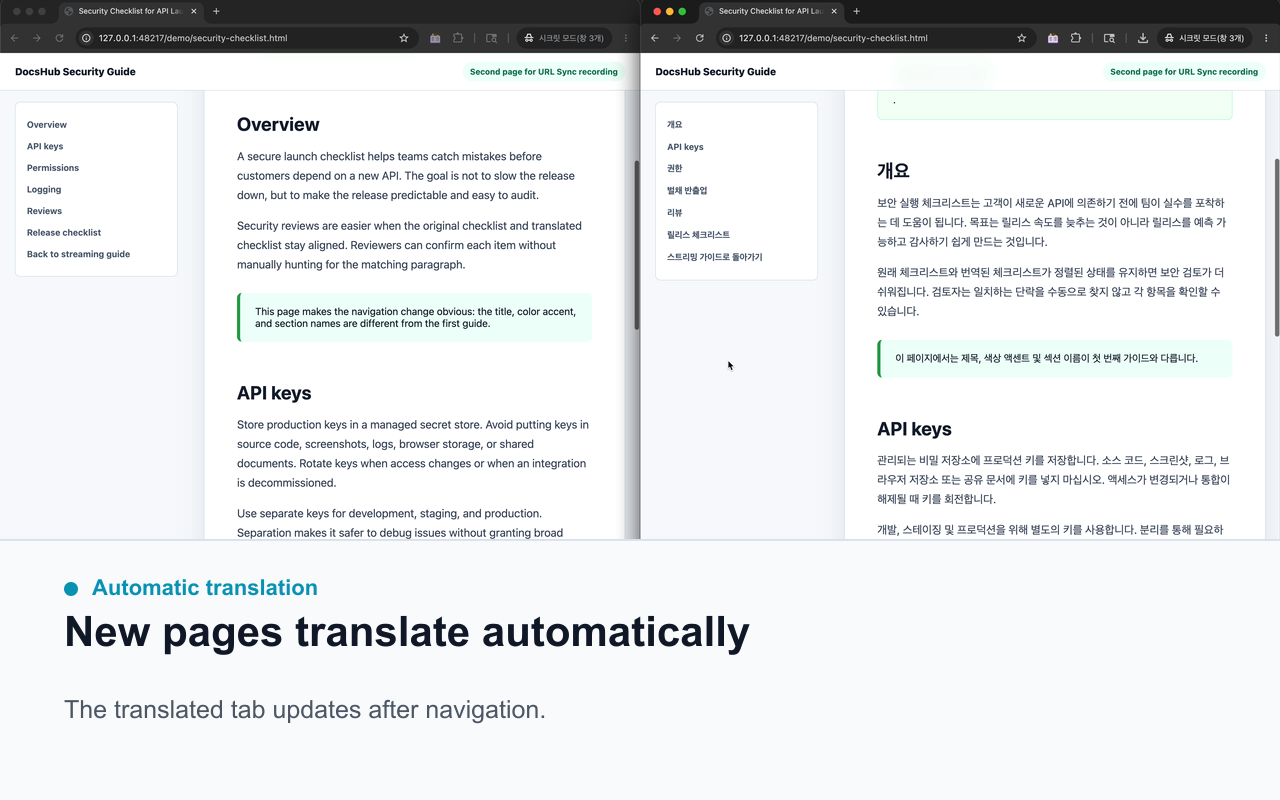Open site info icon in left window address bar

87,38
